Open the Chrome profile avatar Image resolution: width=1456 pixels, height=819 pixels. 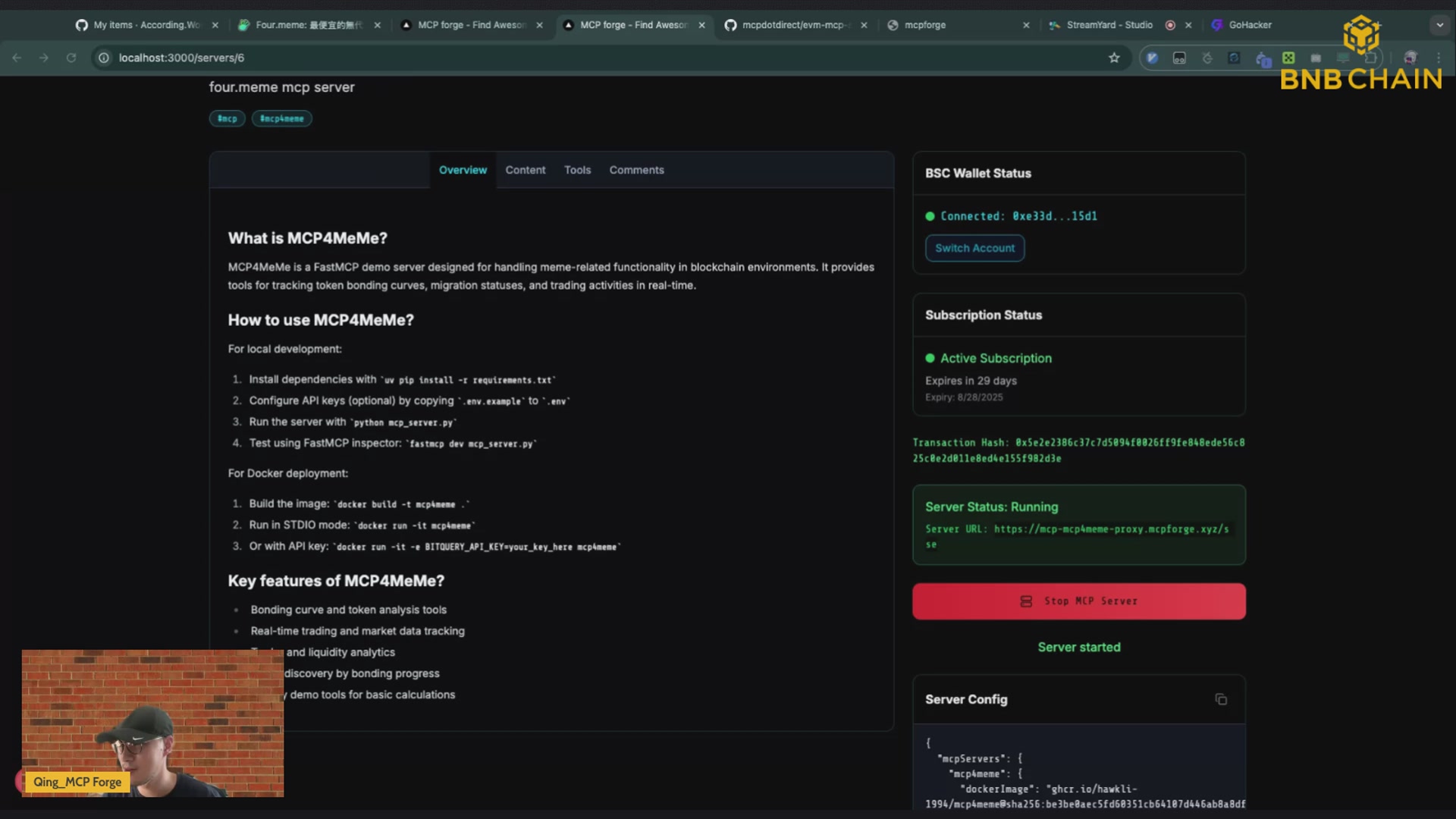1410,58
